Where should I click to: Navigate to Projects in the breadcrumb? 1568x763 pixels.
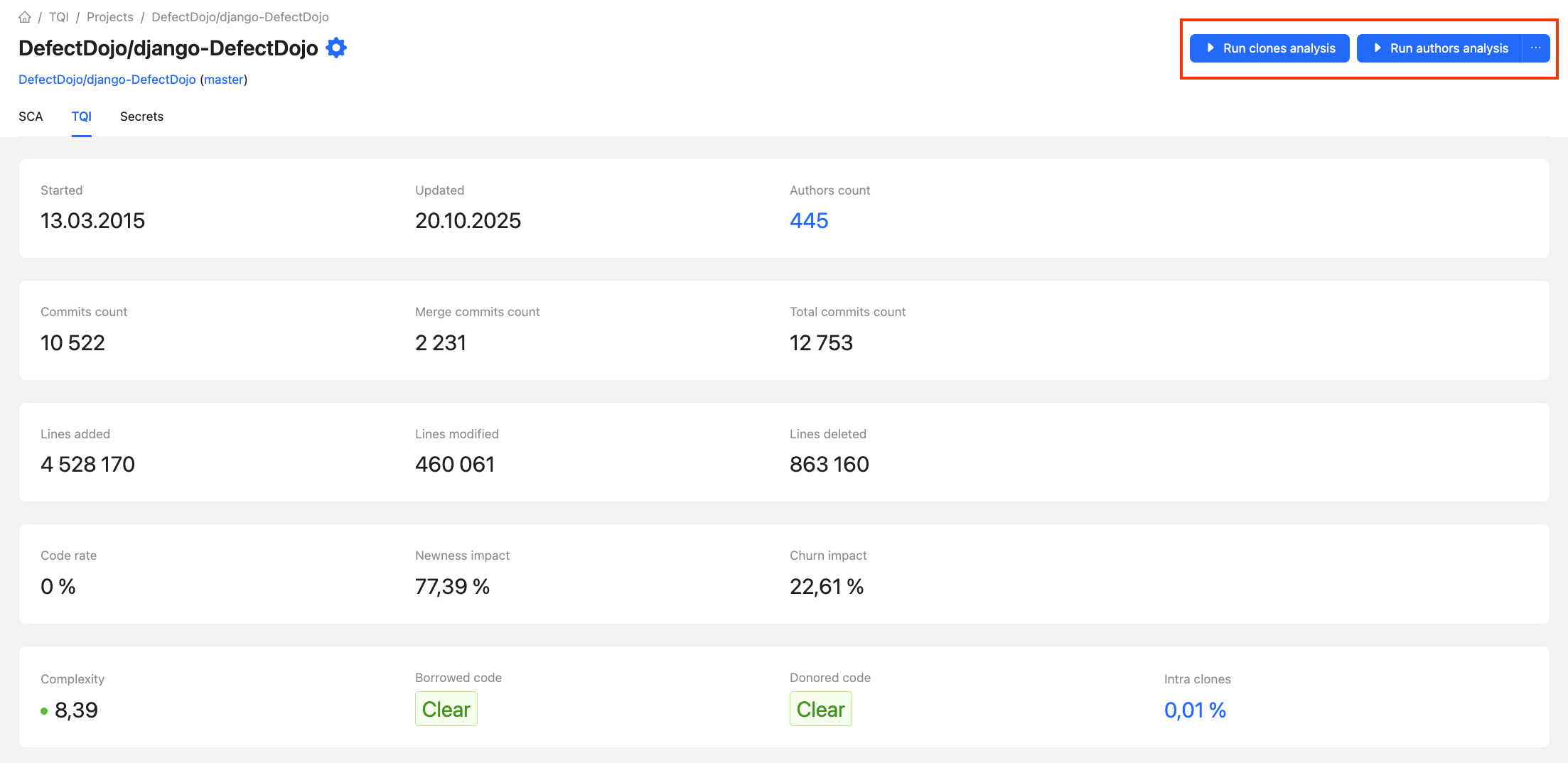tap(110, 17)
